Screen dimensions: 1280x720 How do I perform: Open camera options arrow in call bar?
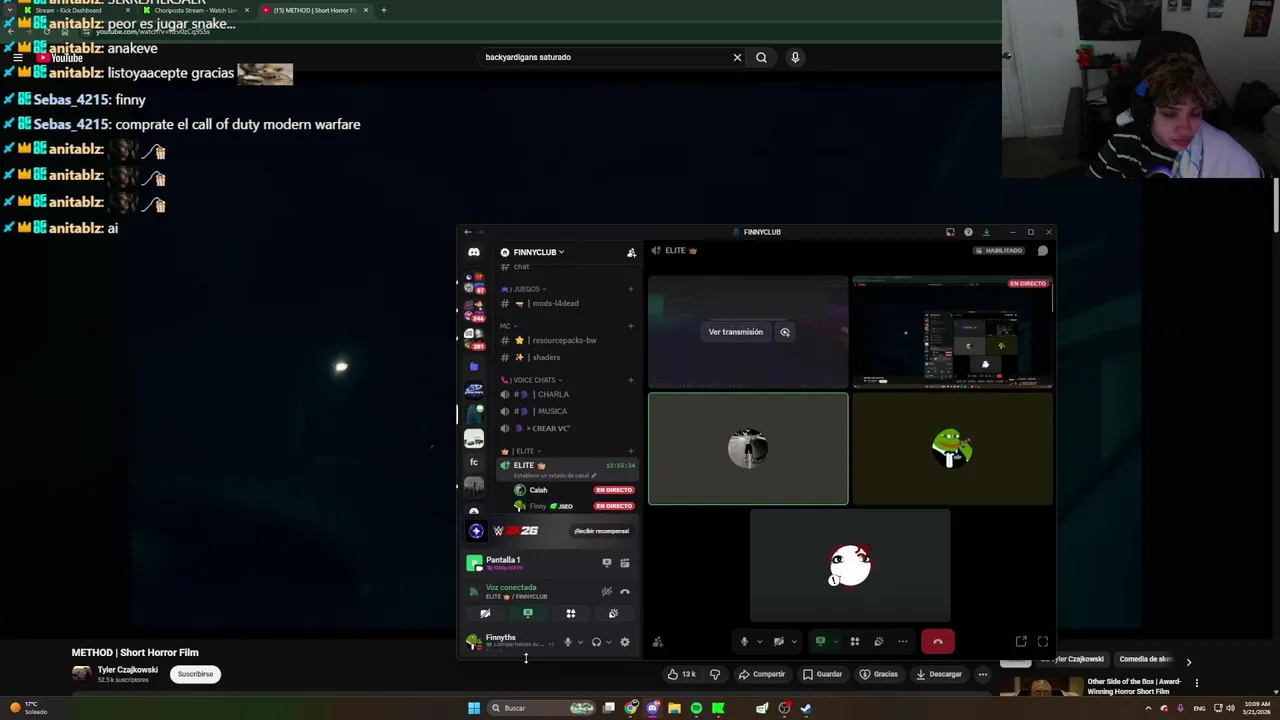pos(794,641)
